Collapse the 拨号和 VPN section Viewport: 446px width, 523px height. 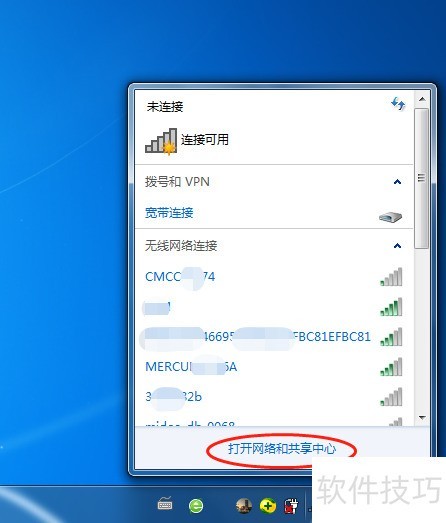coord(397,182)
